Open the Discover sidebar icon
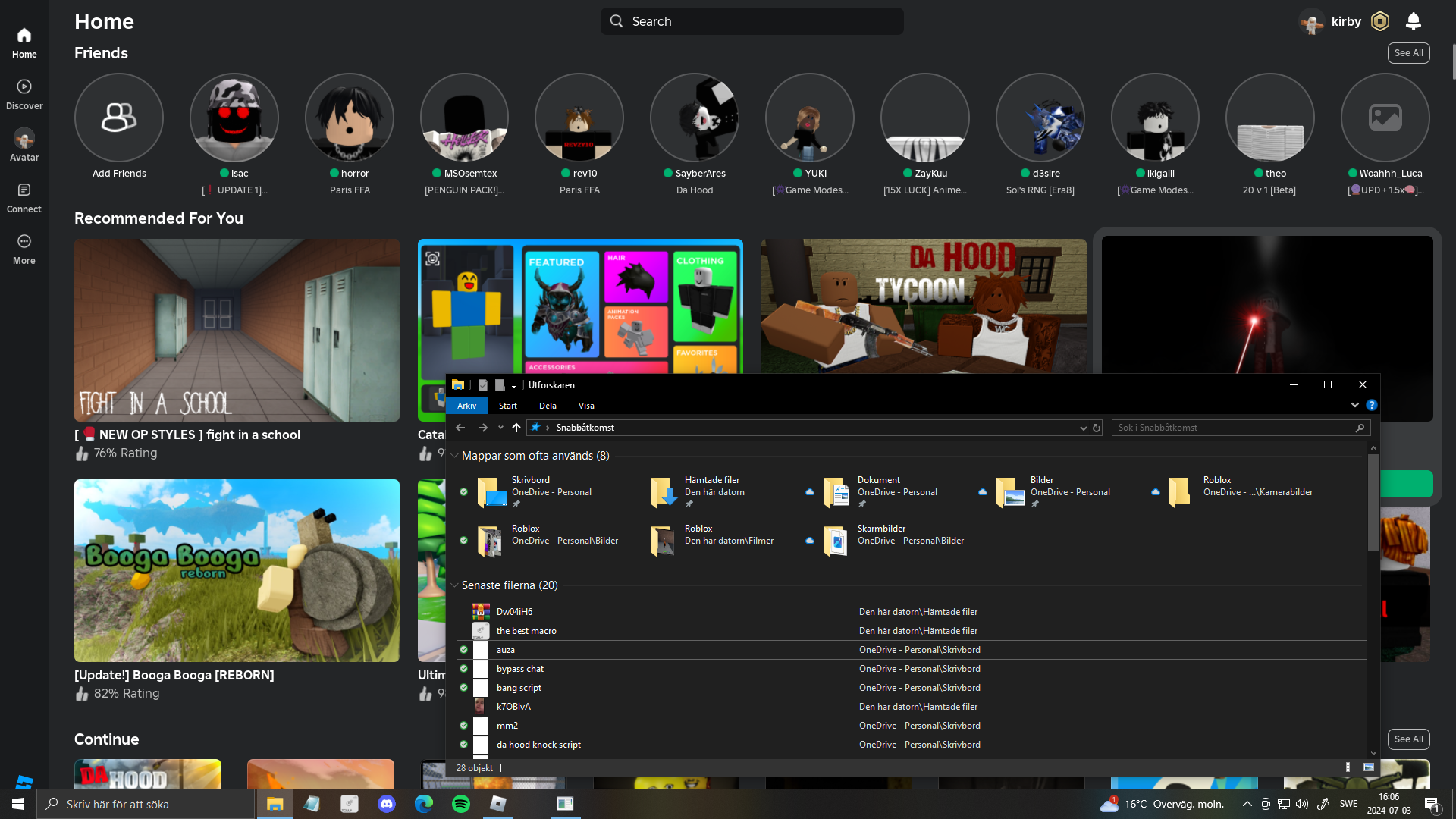Image resolution: width=1456 pixels, height=819 pixels. coord(24,87)
